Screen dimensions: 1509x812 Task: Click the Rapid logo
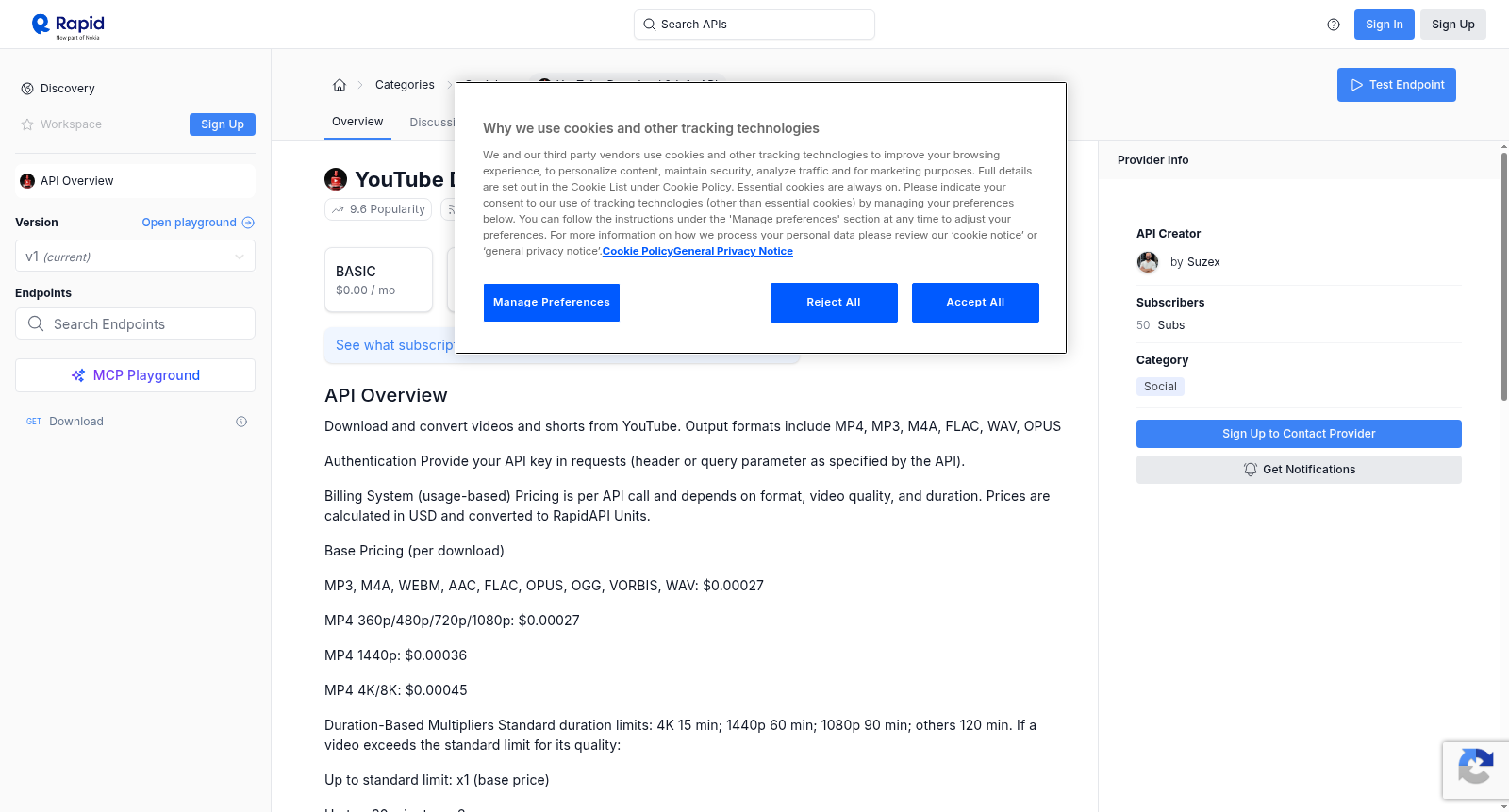pos(68,25)
